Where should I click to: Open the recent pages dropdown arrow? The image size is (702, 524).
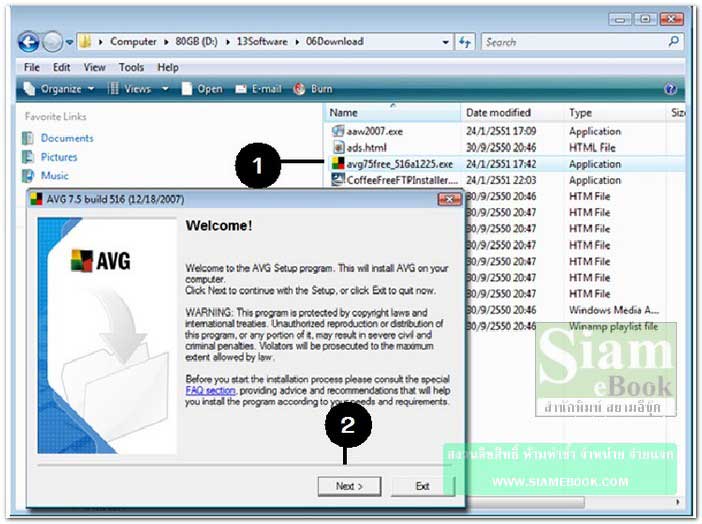pyautogui.click(x=69, y=42)
